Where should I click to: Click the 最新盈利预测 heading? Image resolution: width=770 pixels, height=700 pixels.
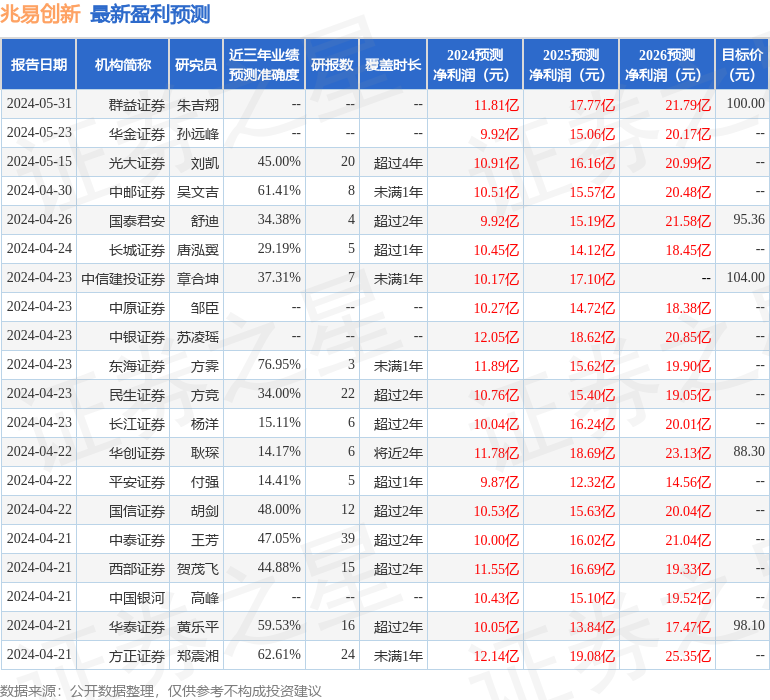pyautogui.click(x=150, y=14)
